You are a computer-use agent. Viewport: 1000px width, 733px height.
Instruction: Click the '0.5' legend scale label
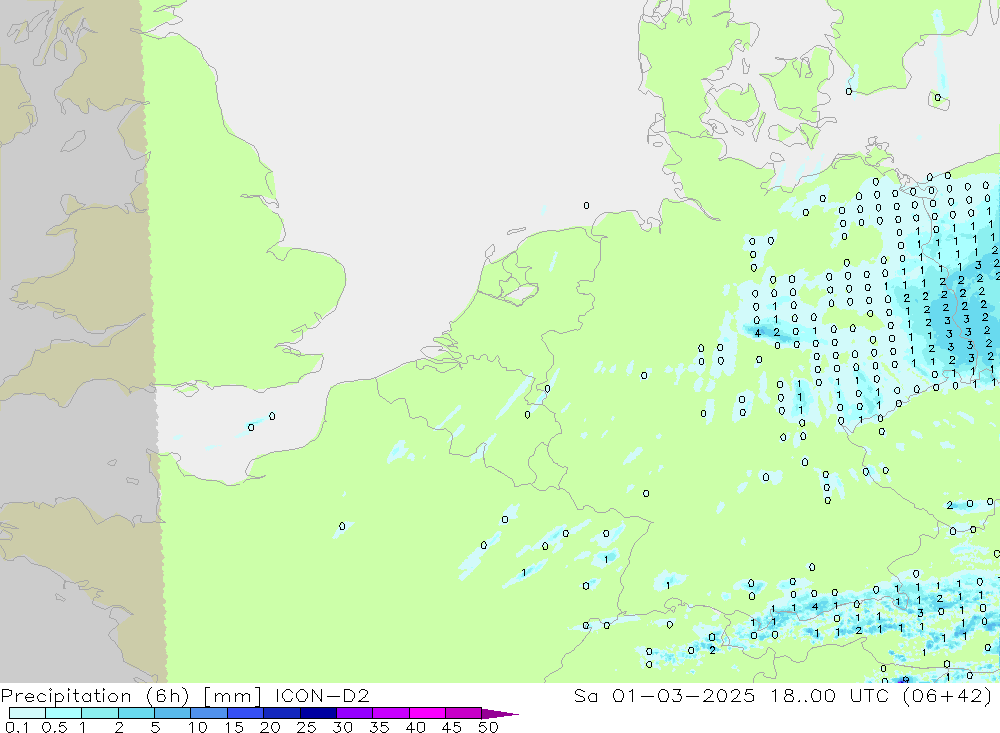(x=54, y=727)
